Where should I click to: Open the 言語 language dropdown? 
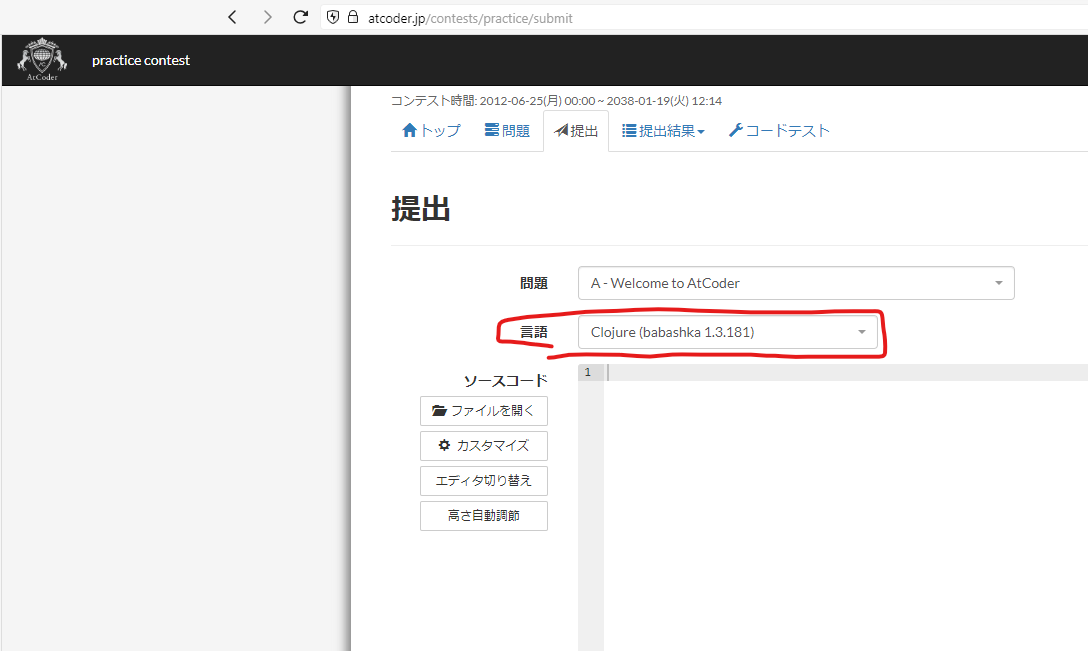click(x=727, y=332)
